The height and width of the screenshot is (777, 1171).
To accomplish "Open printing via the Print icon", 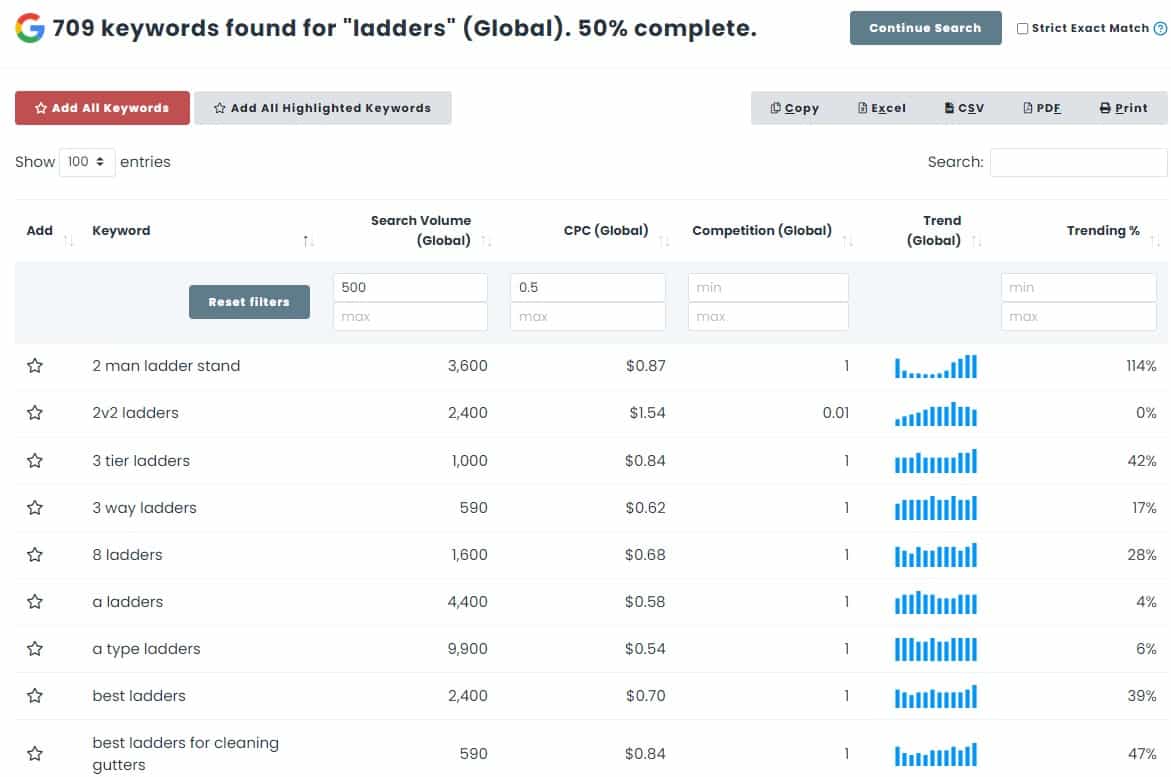I will 1122,107.
